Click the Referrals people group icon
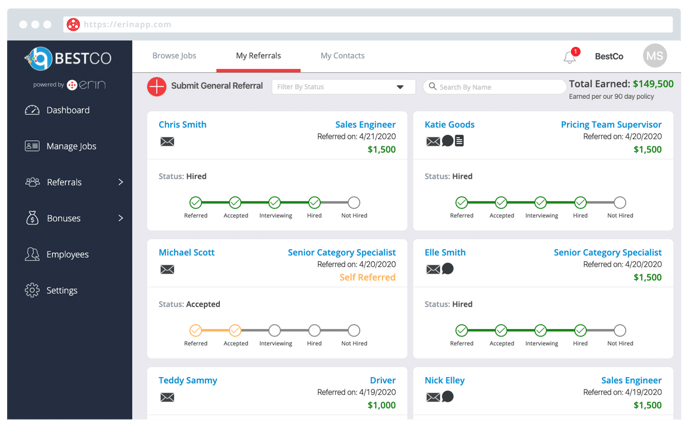Image resolution: width=688 pixels, height=428 pixels. coord(32,182)
